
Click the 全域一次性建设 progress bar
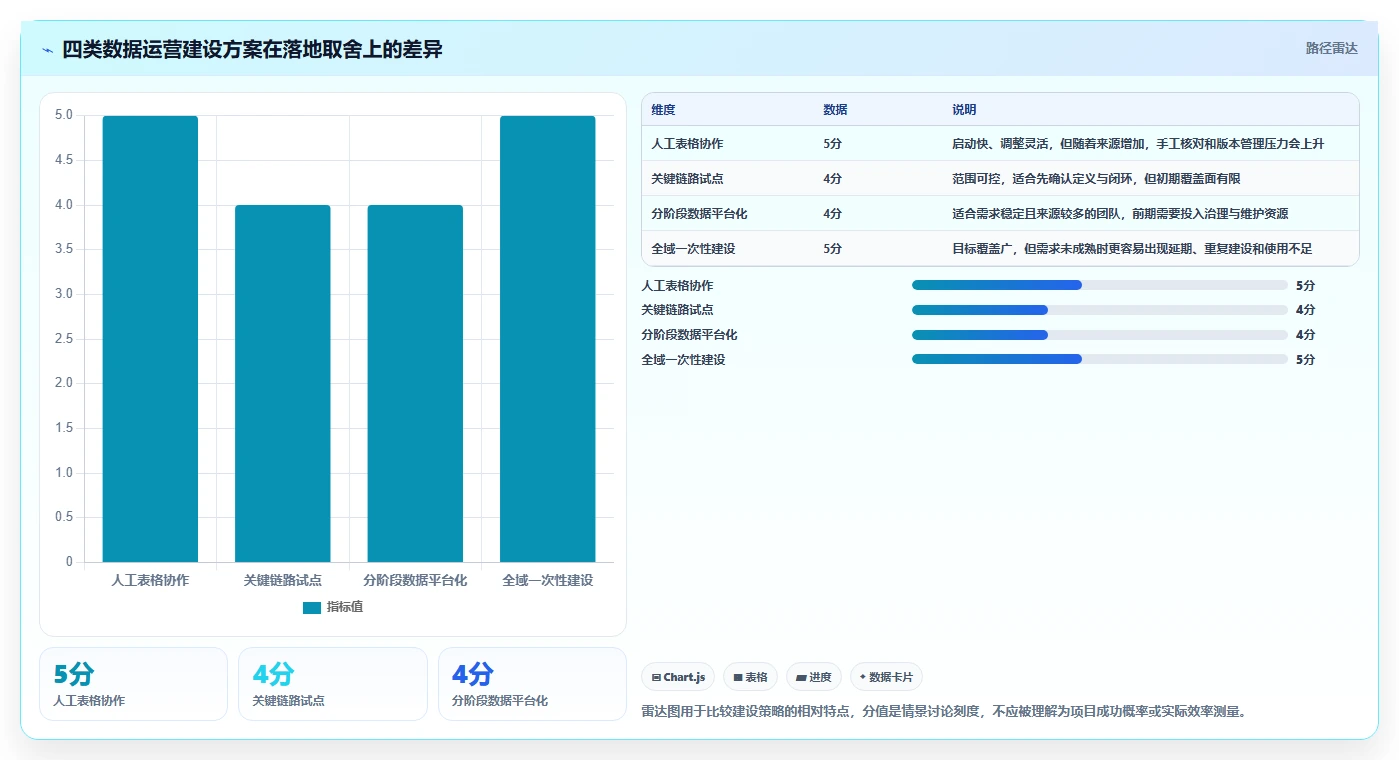pos(1100,359)
